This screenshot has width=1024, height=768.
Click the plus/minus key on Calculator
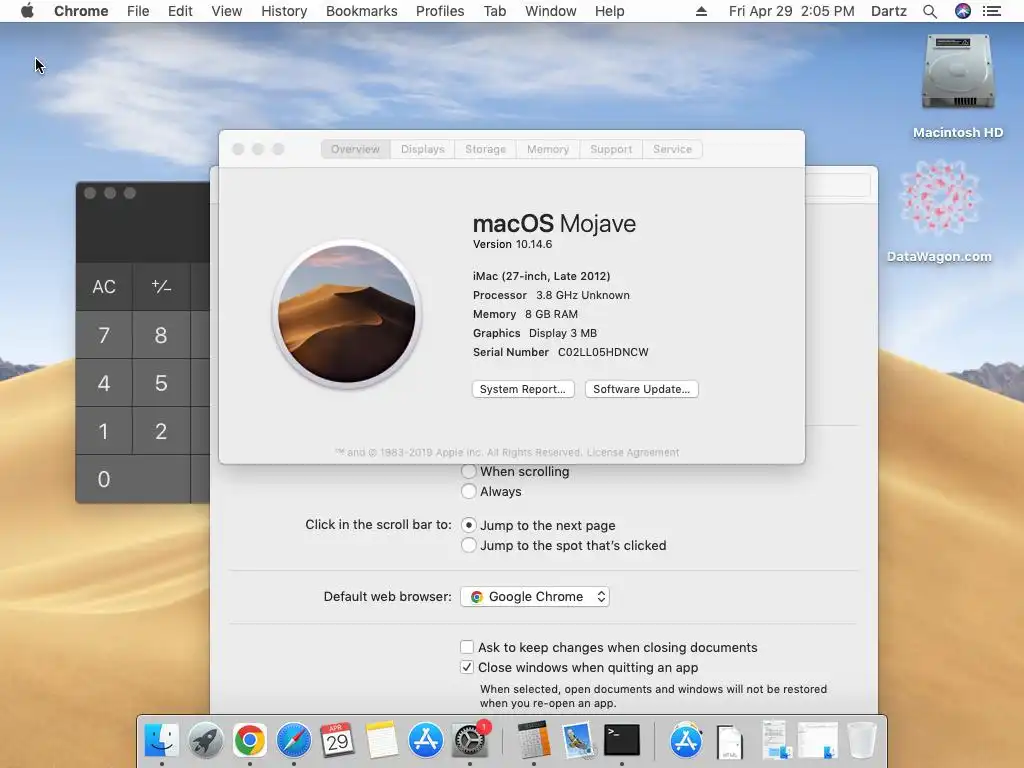tap(161, 286)
